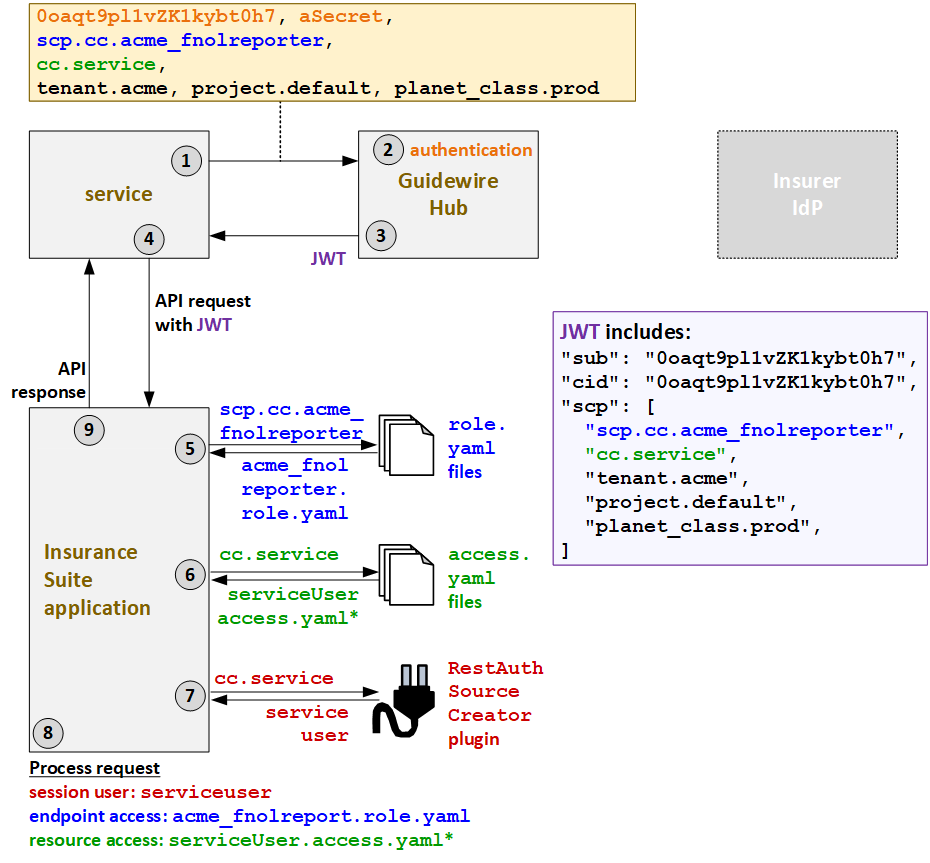Viewport: 930px width, 863px height.
Task: Select the Insurer IdP box
Action: click(x=806, y=194)
